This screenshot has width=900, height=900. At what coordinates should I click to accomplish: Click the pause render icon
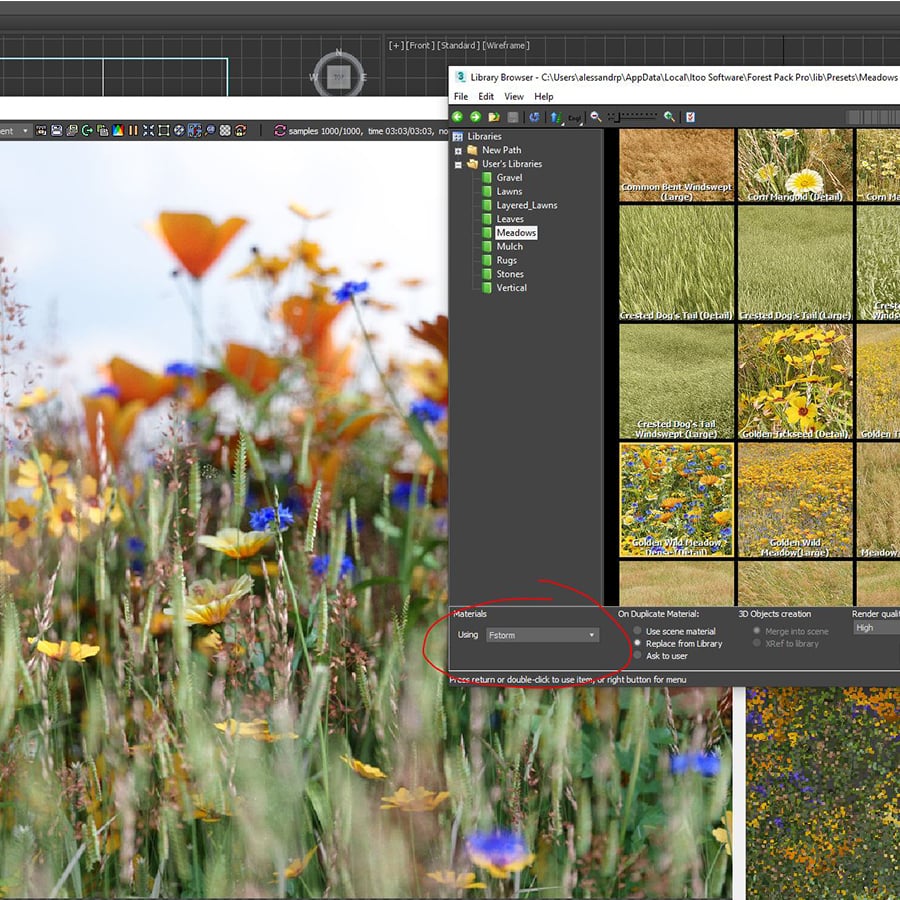coord(133,131)
